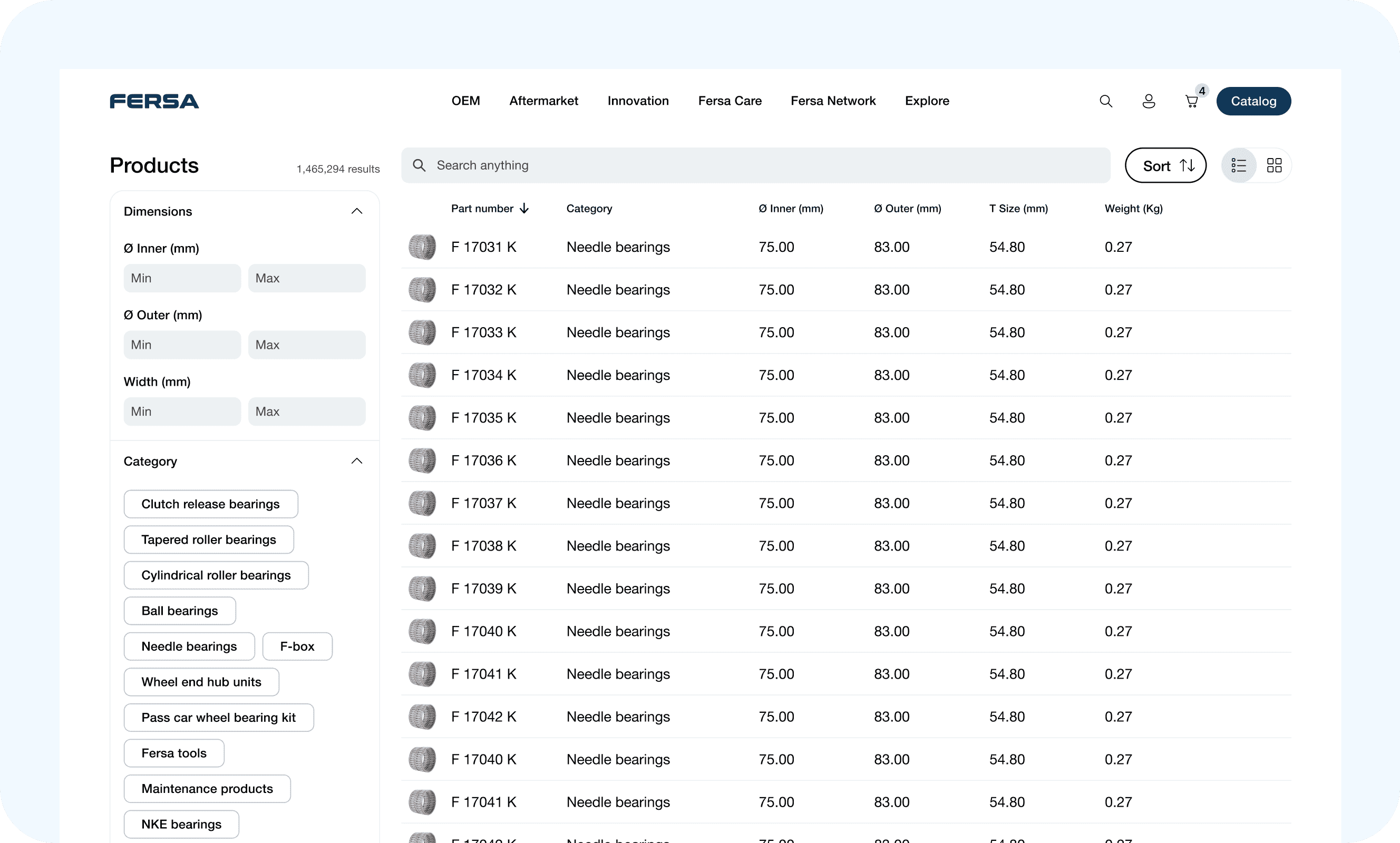Open bearing thumbnail for F 17031 K
The image size is (1400, 843).
pos(422,247)
